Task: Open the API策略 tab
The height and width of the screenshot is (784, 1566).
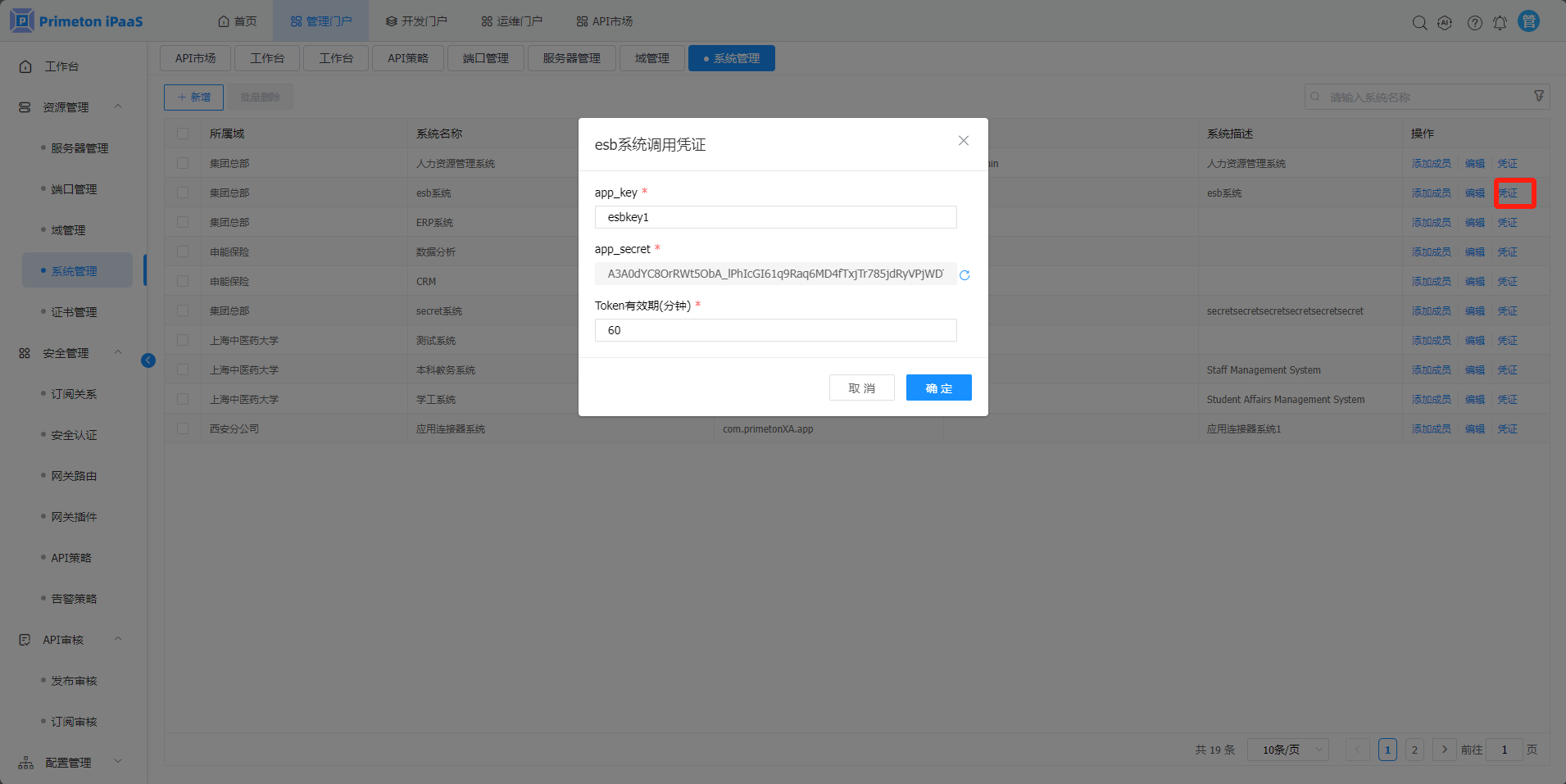Action: tap(408, 58)
